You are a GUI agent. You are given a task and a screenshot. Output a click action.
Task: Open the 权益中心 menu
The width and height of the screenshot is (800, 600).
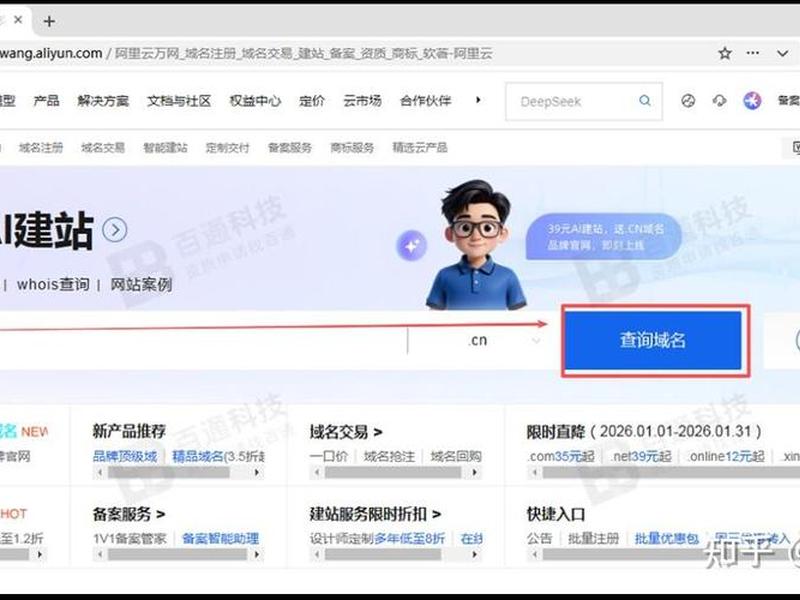pos(255,101)
